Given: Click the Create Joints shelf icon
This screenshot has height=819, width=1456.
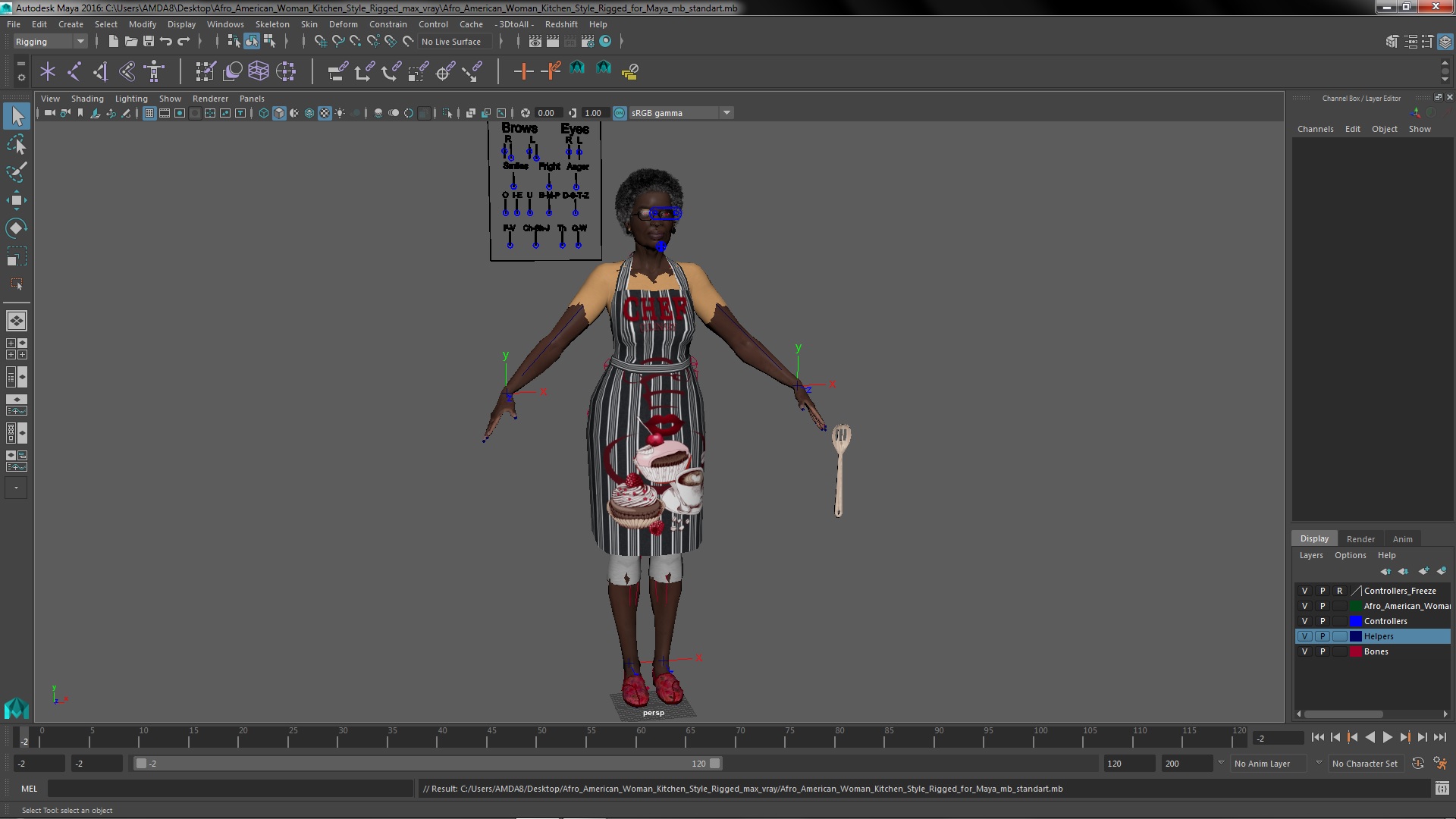Looking at the screenshot, I should [x=74, y=71].
